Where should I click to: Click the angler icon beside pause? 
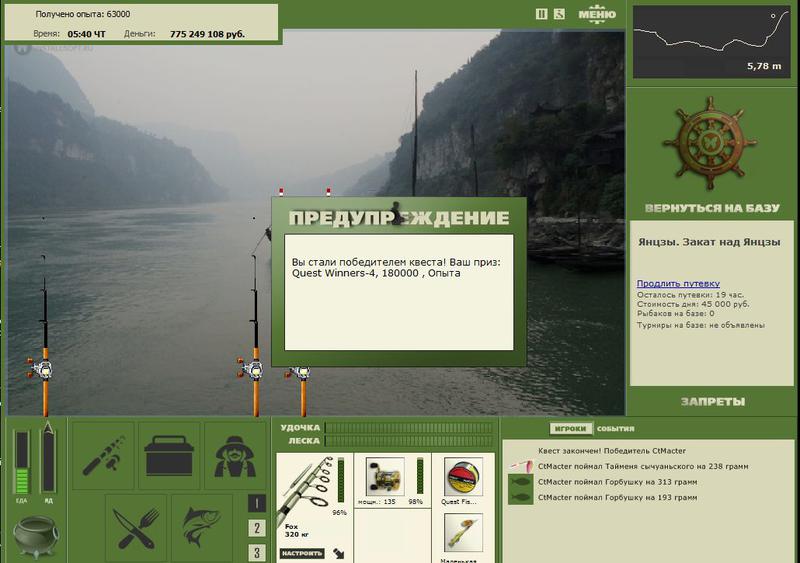tap(559, 14)
